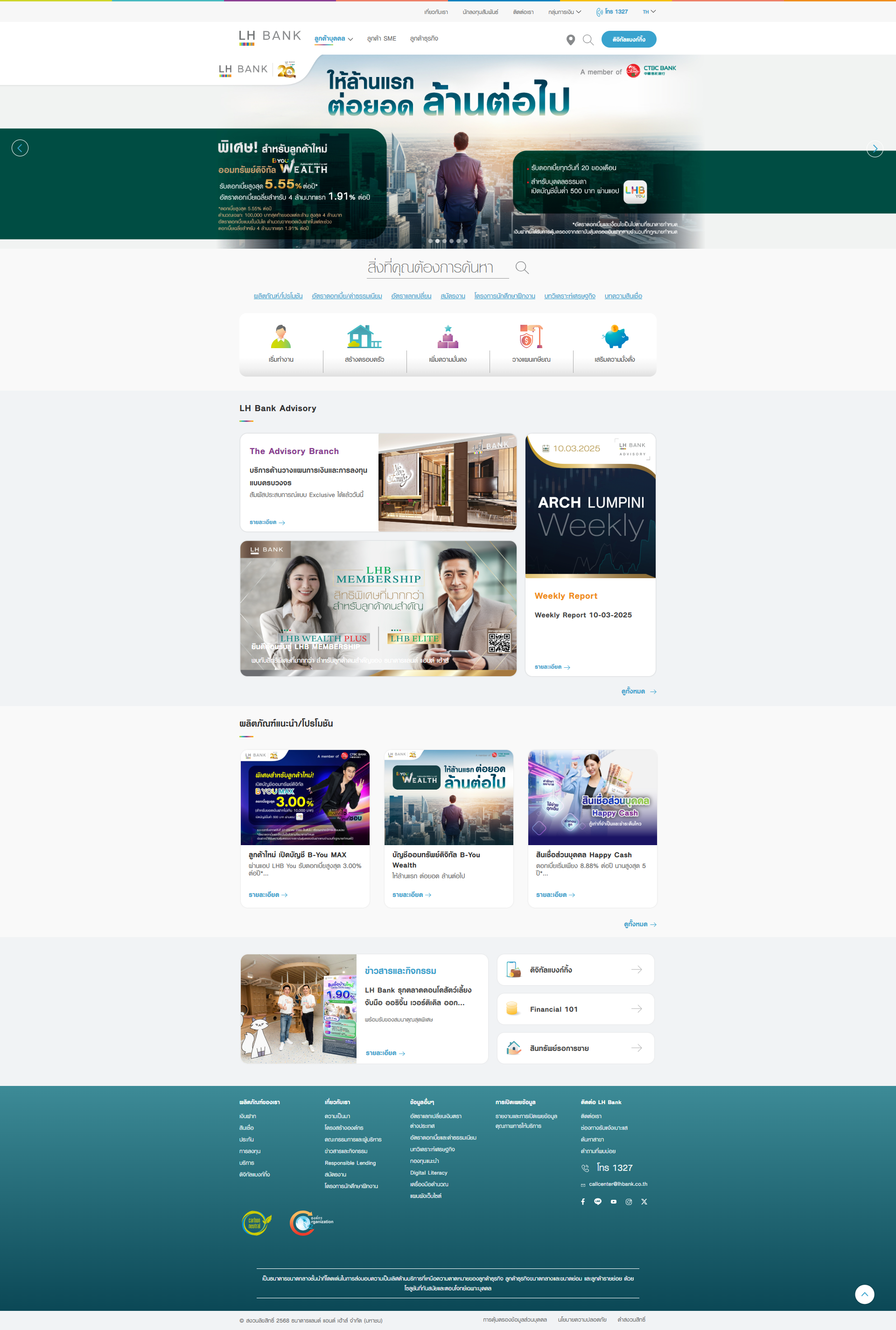Click the Facebook icon in footer
This screenshot has height=1330, width=896.
pos(583,1202)
